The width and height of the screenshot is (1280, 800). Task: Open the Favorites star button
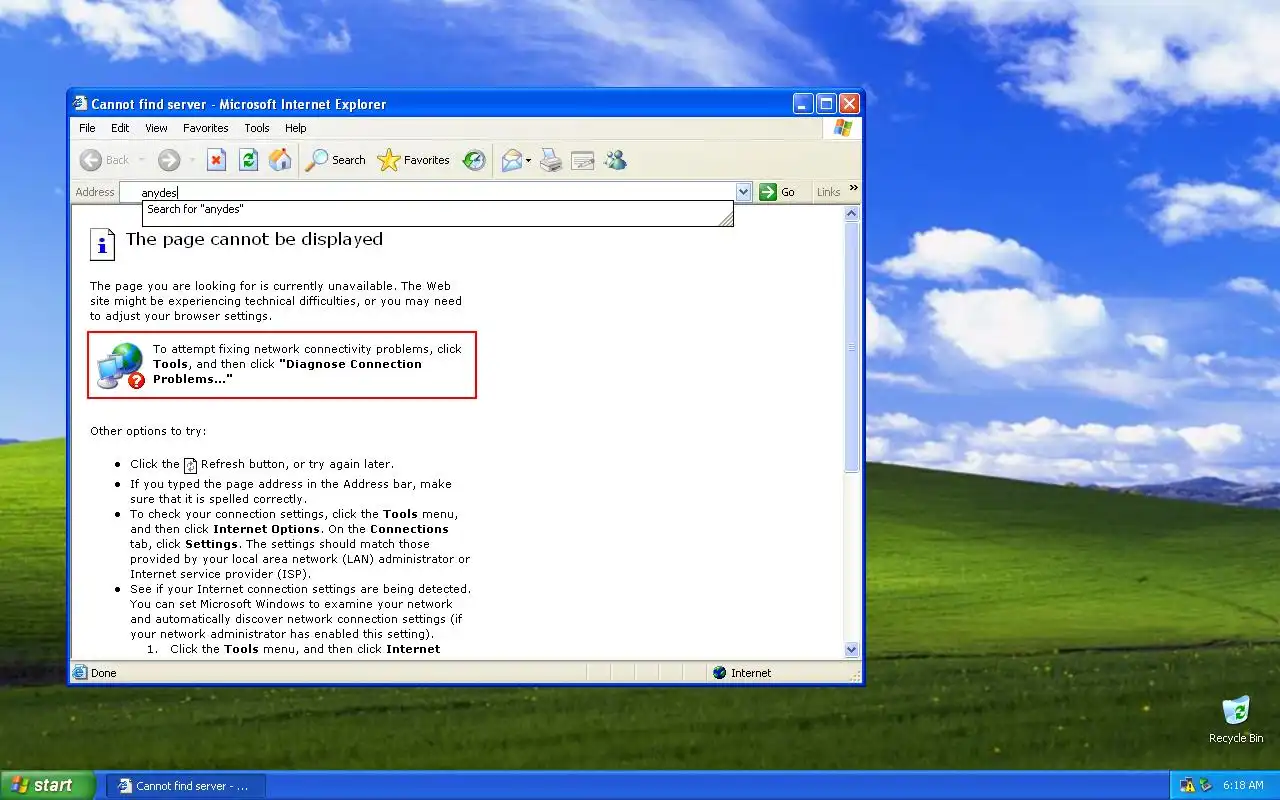[414, 160]
